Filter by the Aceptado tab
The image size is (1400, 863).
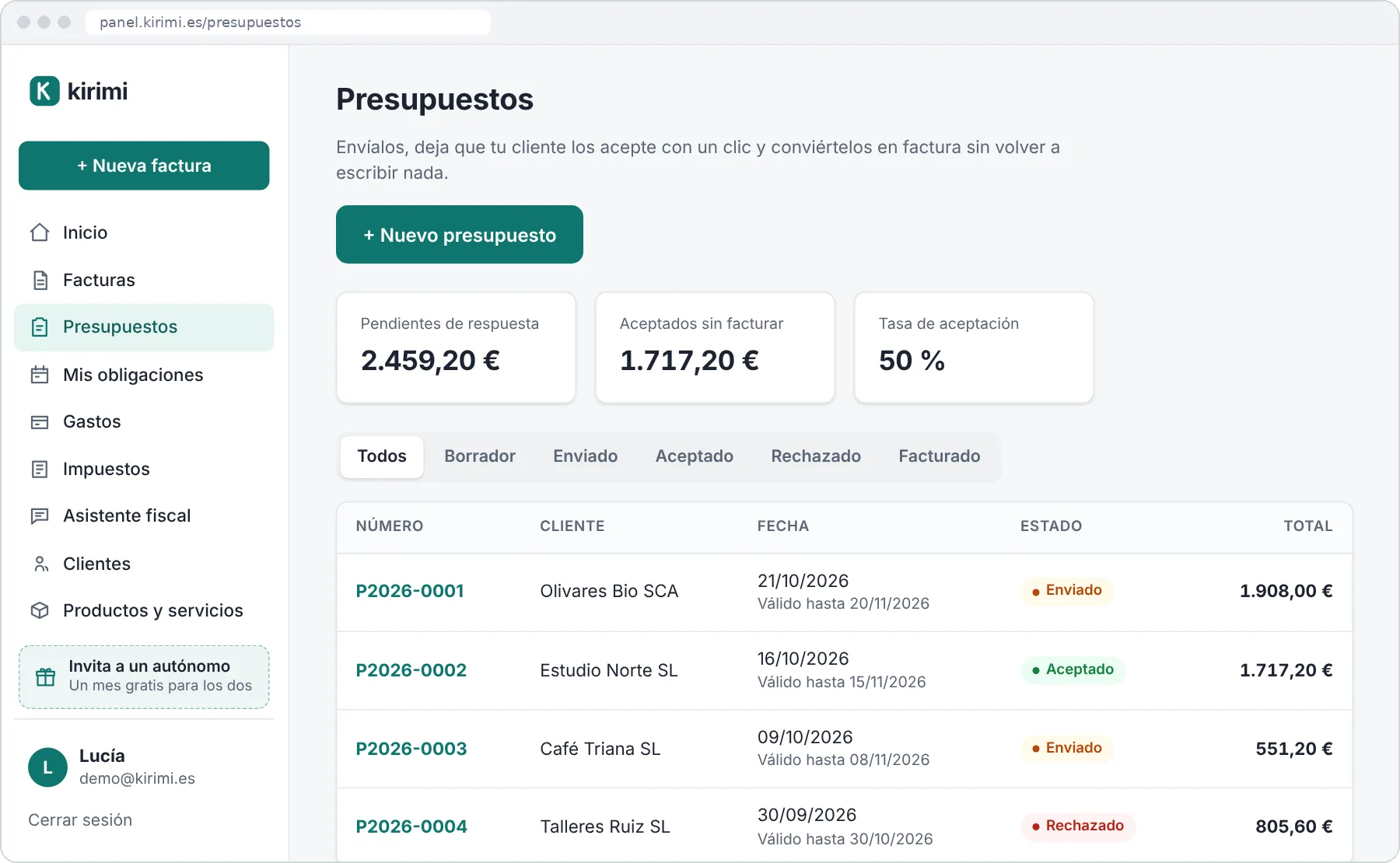[x=695, y=456]
